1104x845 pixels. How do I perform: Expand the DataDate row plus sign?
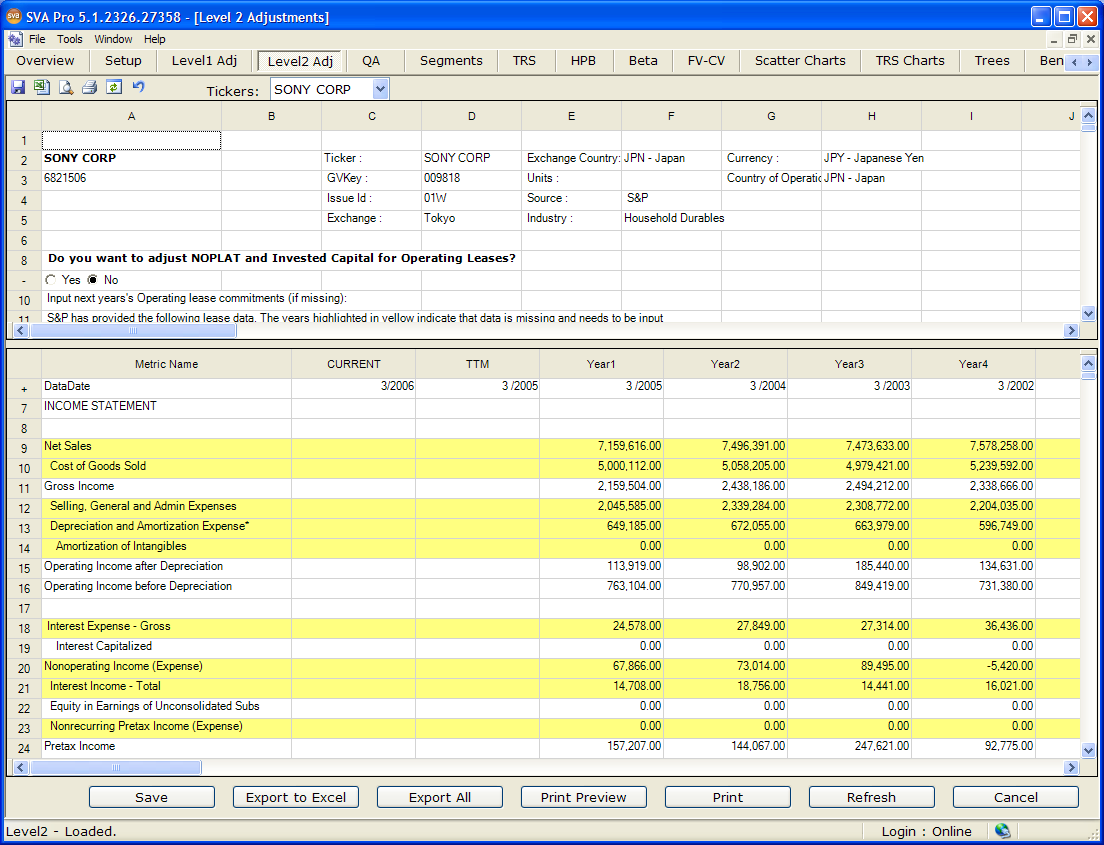coord(24,387)
